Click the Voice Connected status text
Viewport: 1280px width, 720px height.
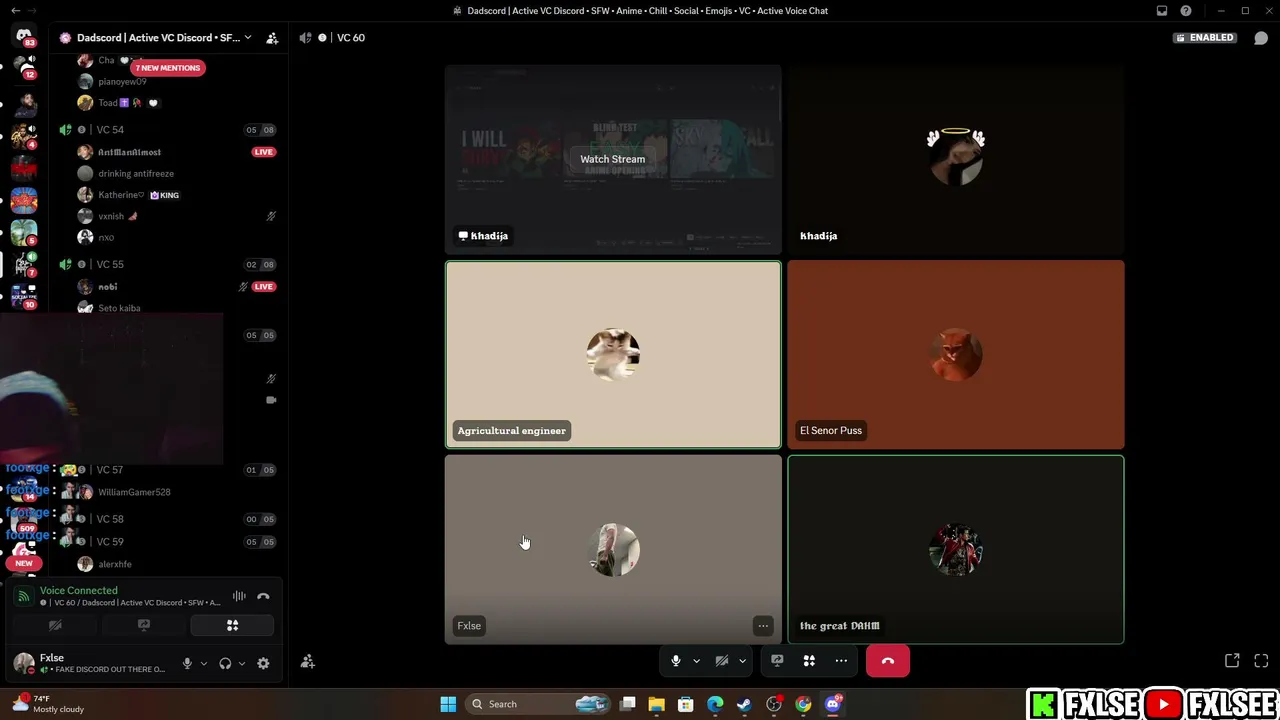pyautogui.click(x=79, y=591)
